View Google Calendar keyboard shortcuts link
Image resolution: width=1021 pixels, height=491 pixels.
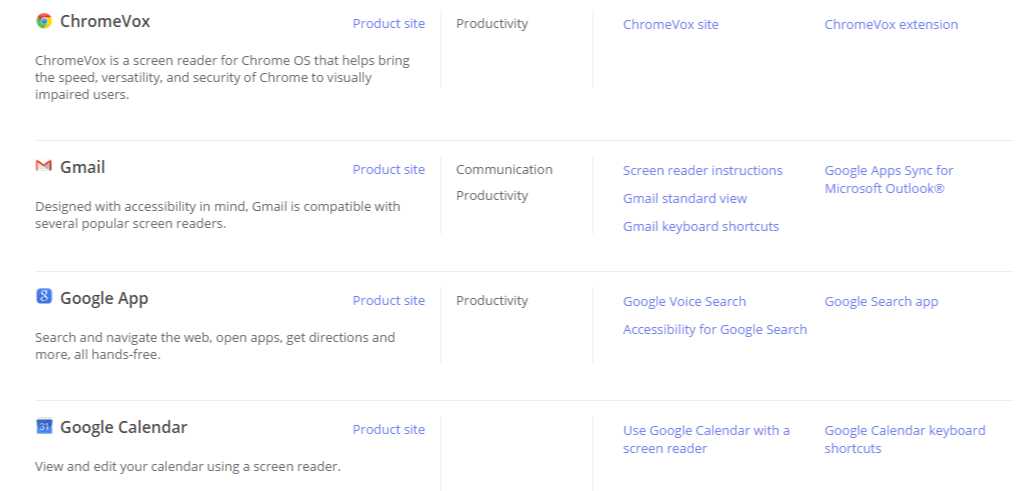coord(904,440)
